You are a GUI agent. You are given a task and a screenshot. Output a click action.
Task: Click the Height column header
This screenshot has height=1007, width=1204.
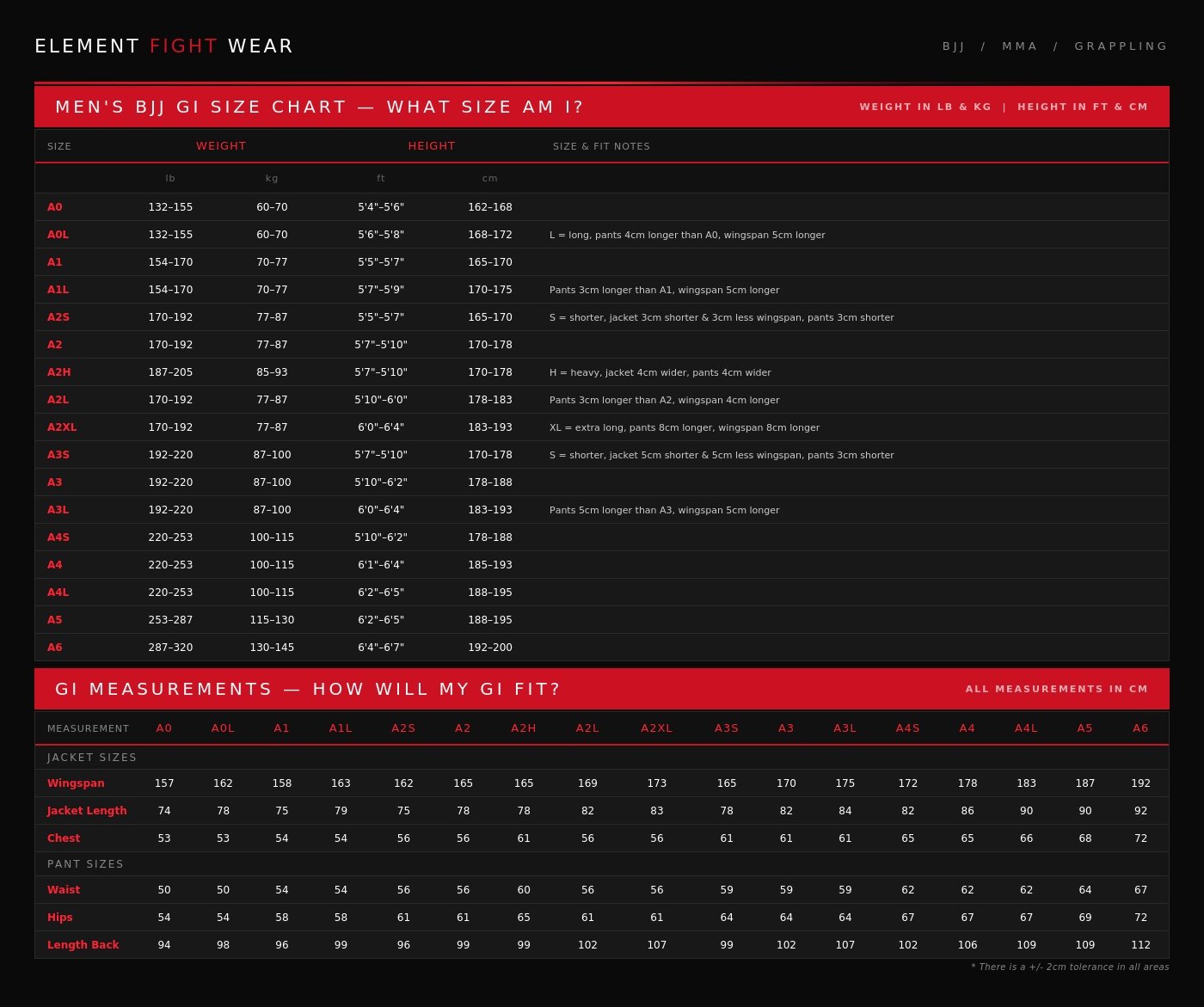point(432,146)
